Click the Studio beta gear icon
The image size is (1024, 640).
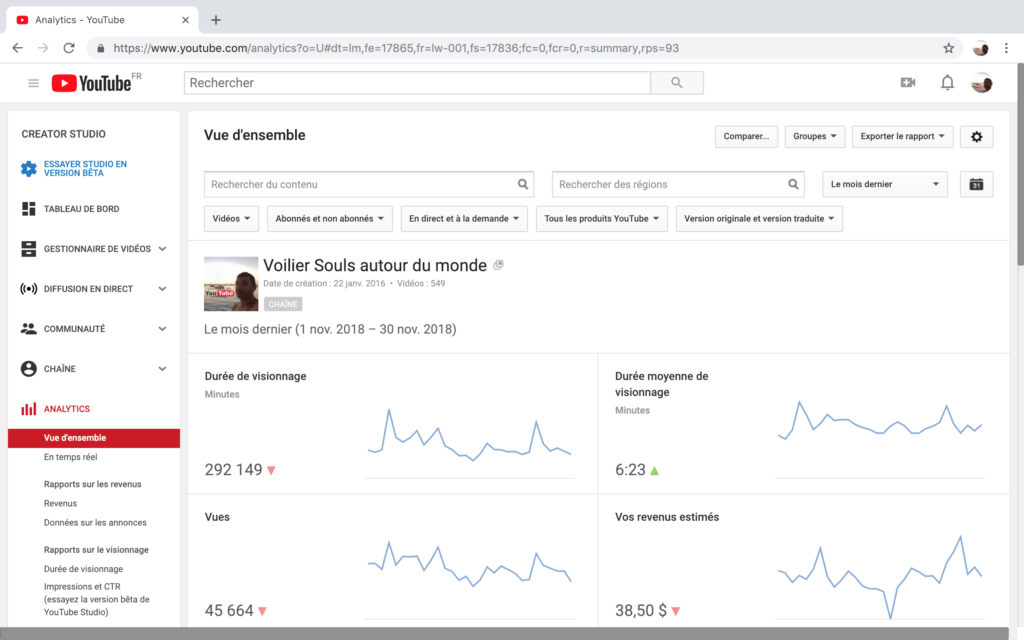click(x=29, y=168)
